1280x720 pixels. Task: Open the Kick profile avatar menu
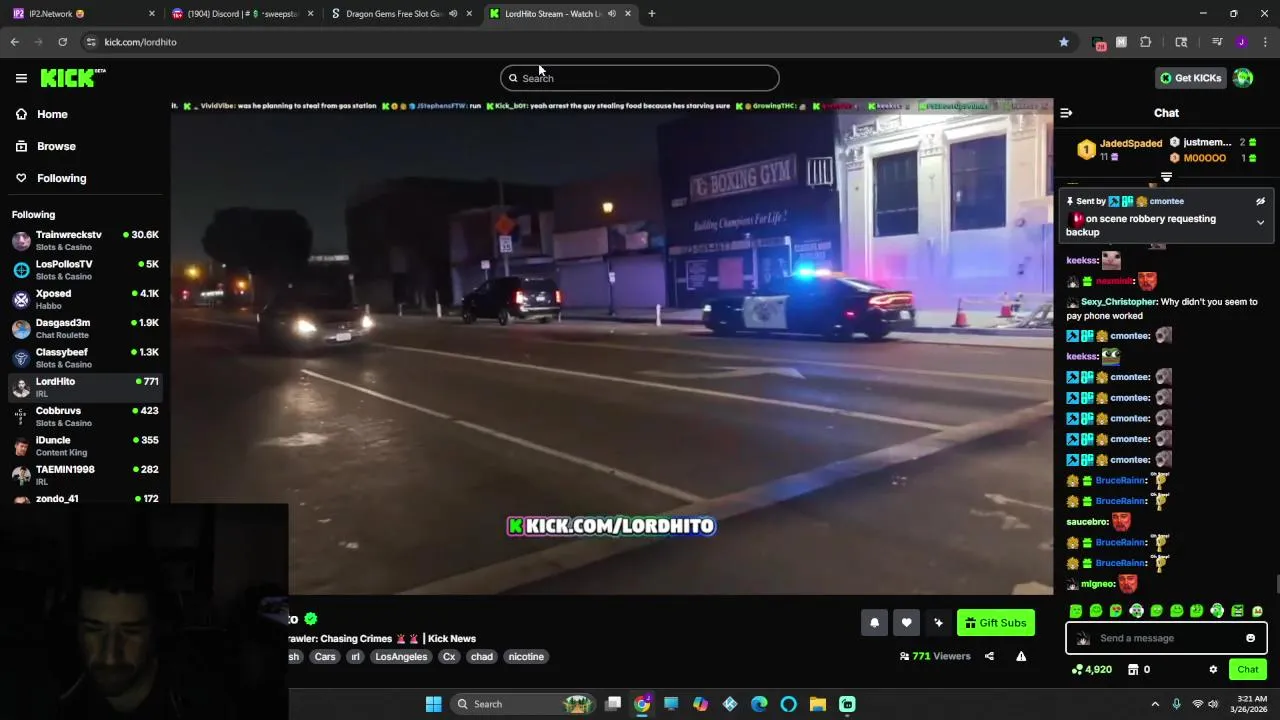[1243, 78]
